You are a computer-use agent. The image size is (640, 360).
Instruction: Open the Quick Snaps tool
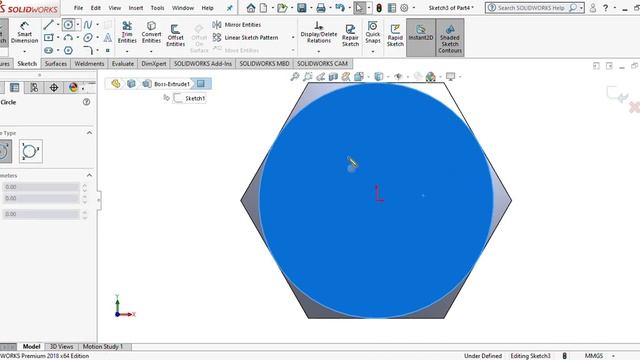click(x=373, y=32)
